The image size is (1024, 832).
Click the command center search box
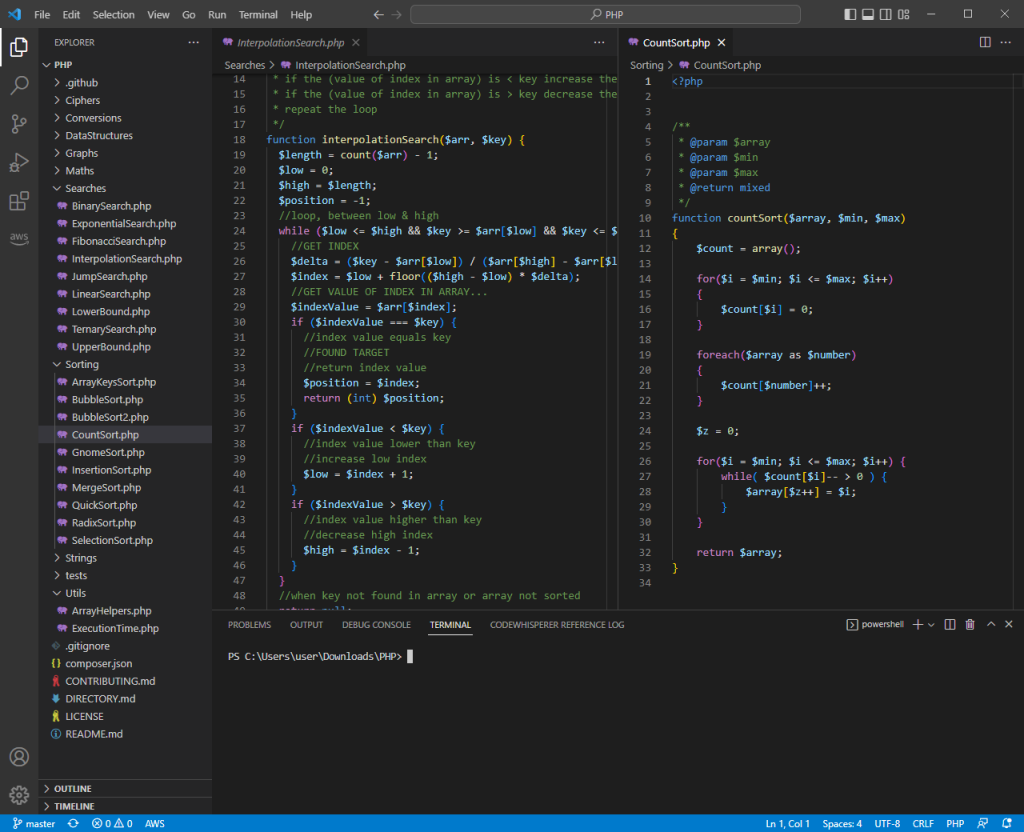point(605,14)
